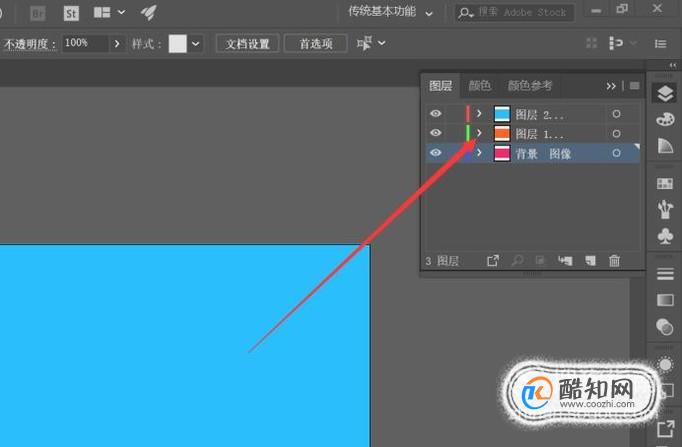
Task: Click the 样式 graphic style swatch
Action: [177, 43]
